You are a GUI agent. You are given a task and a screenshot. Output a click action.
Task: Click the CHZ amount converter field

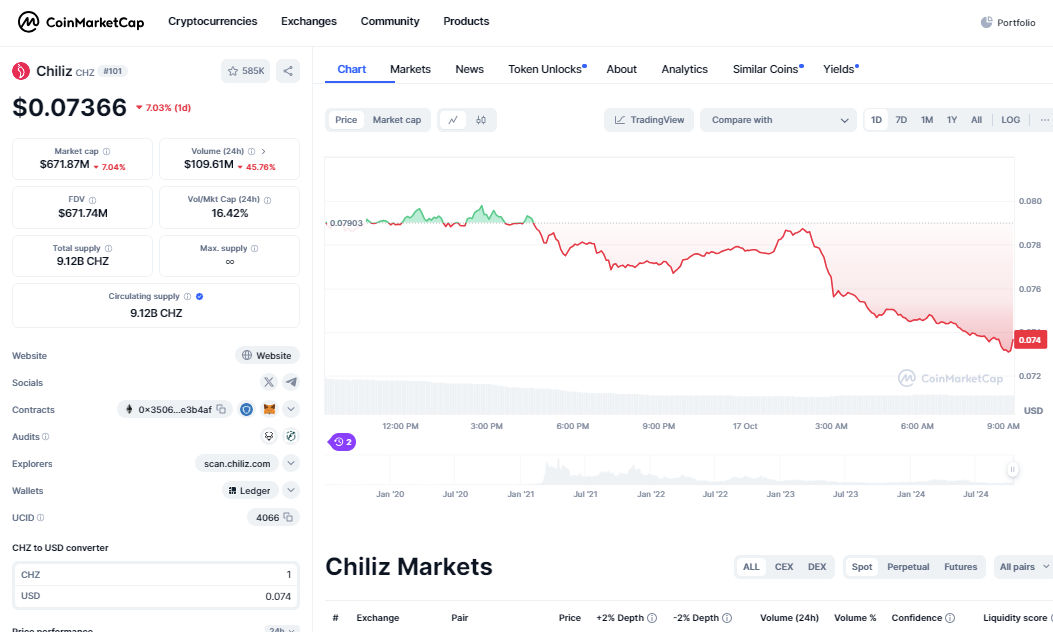tap(155, 574)
